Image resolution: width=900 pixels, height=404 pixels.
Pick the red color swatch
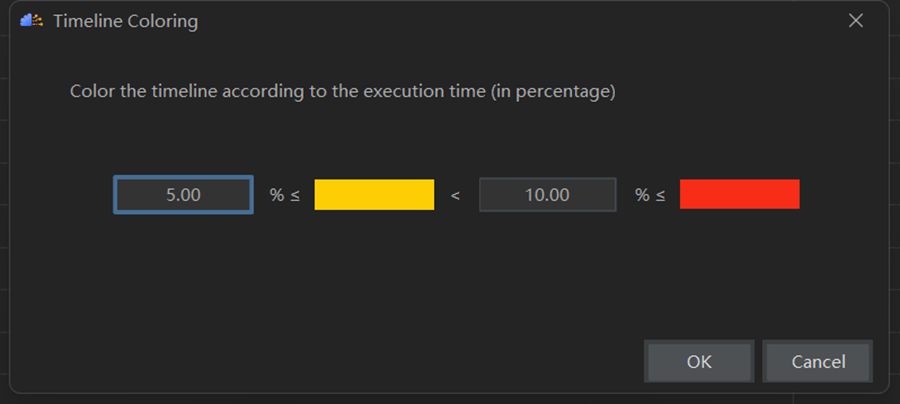click(x=739, y=195)
